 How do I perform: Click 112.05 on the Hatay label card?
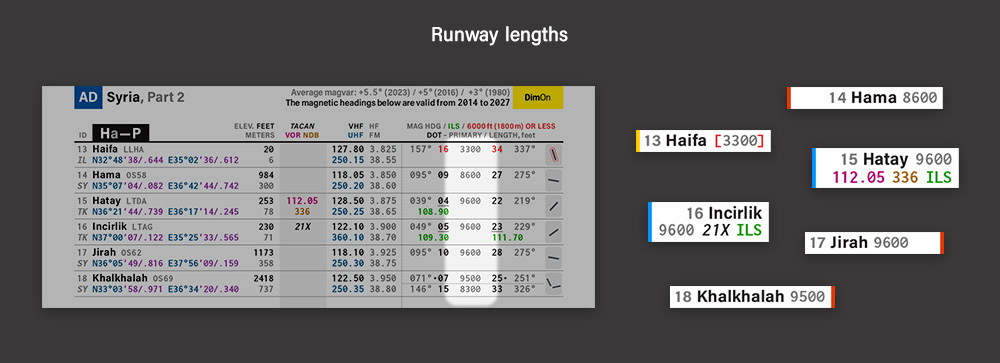click(858, 177)
